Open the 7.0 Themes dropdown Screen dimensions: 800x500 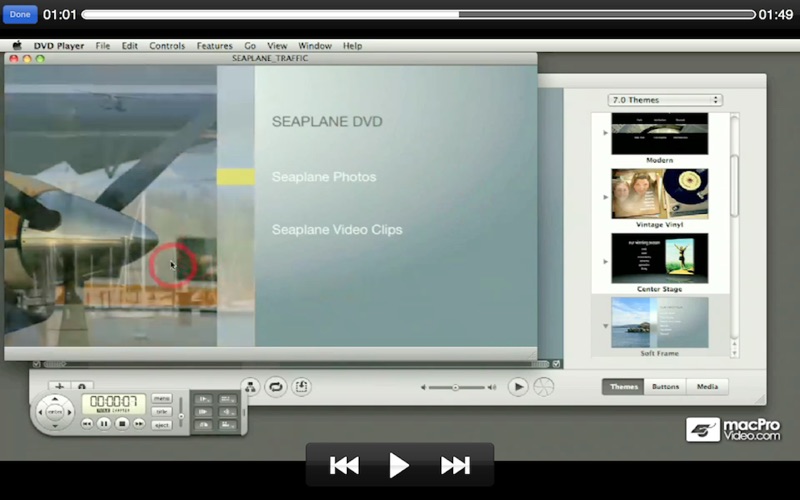[x=665, y=100]
